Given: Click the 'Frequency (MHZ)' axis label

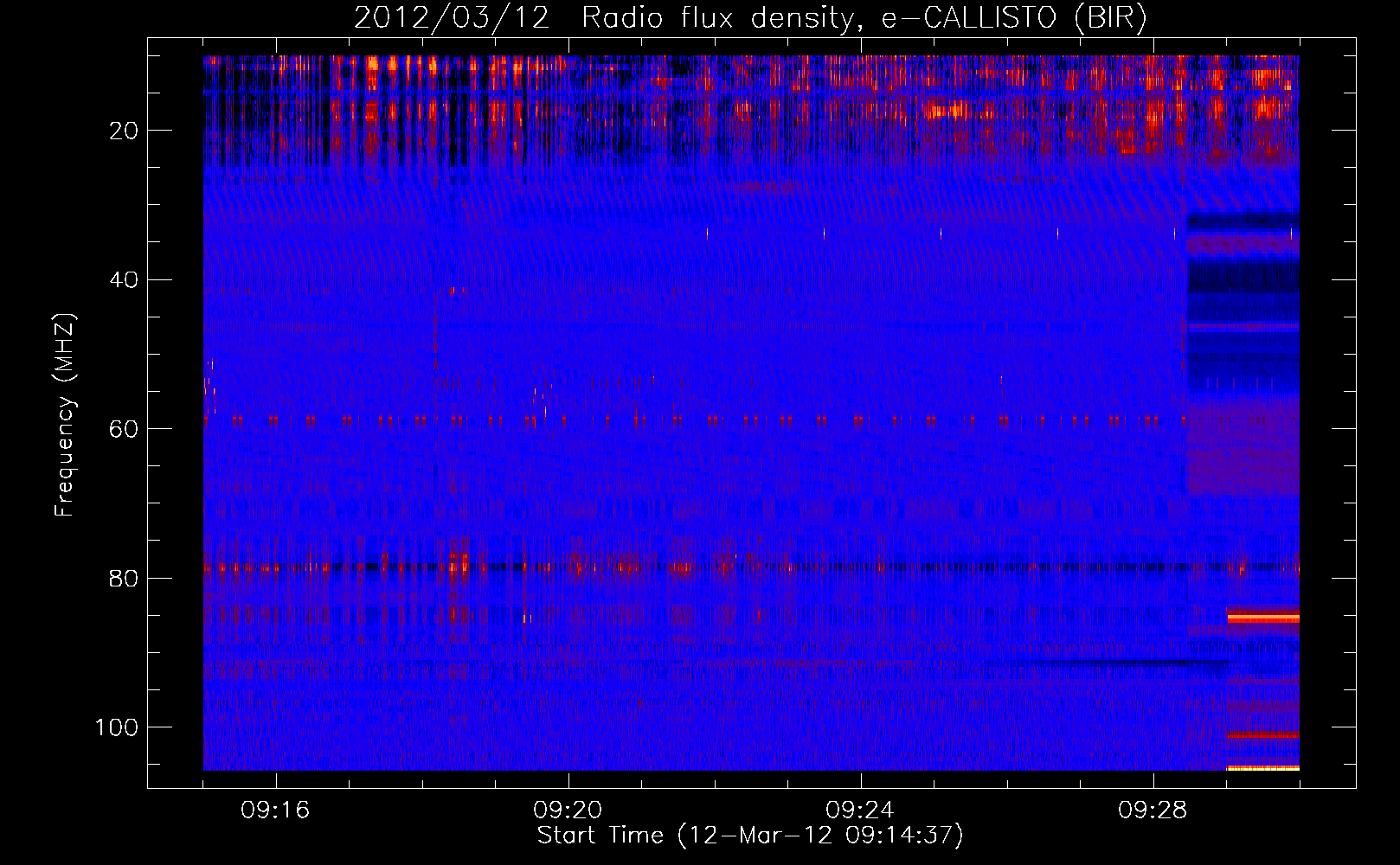Looking at the screenshot, I should (65, 414).
